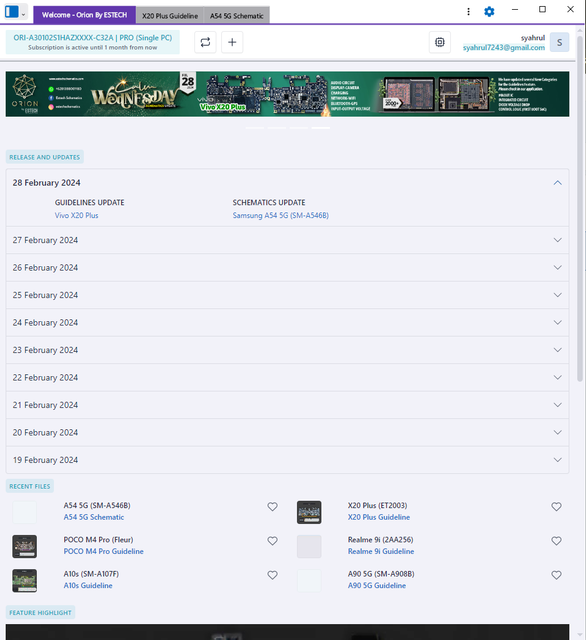Image resolution: width=586 pixels, height=640 pixels.
Task: Click the vertical scrollbar thumb
Action: coord(580,208)
